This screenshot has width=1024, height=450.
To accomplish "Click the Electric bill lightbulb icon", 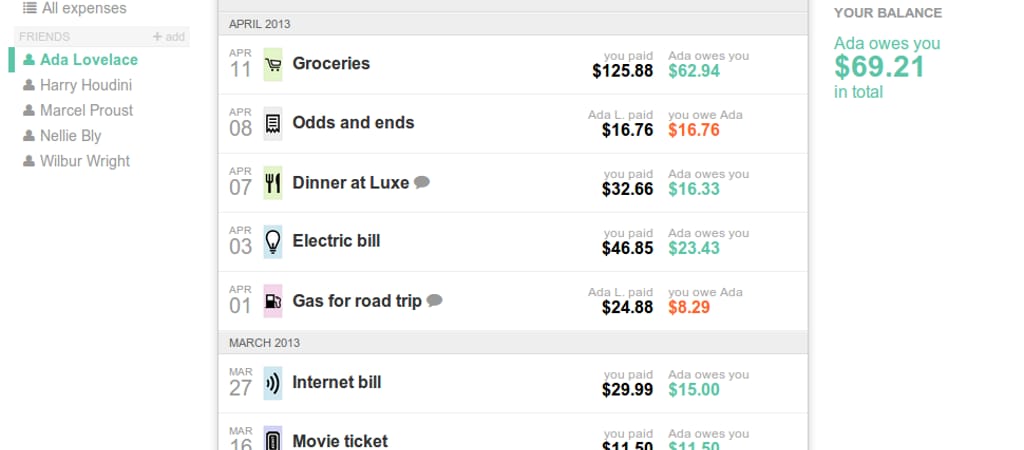I will pos(272,242).
